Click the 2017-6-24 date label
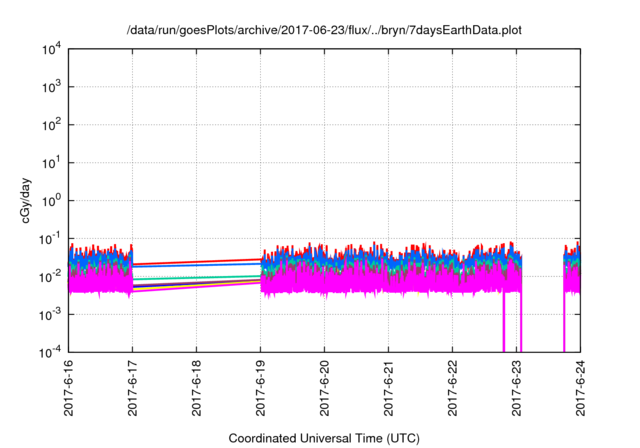The width and height of the screenshot is (640, 448). pos(580,388)
